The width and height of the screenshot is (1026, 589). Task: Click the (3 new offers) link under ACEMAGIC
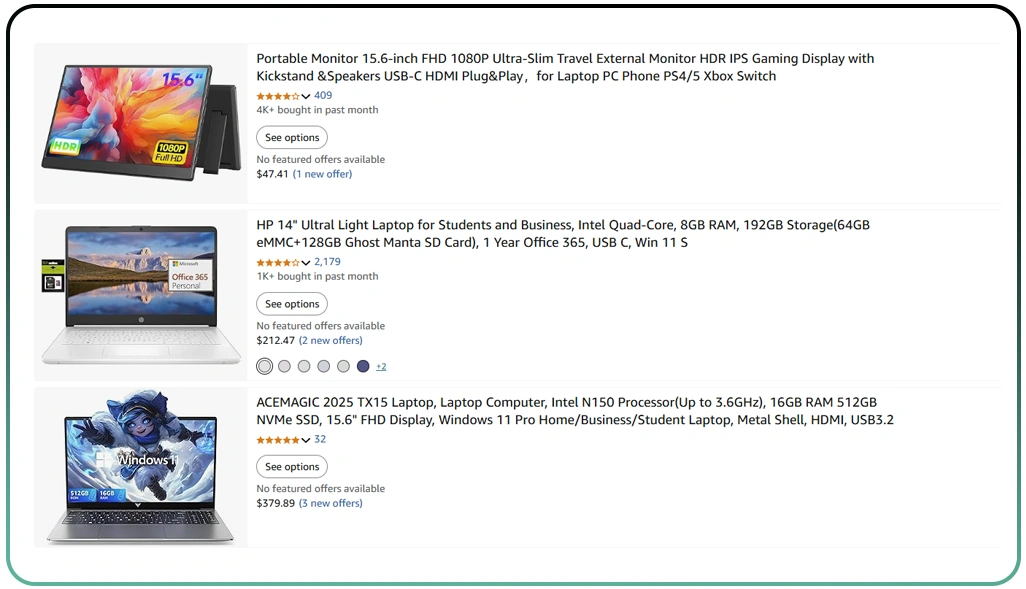(x=330, y=503)
